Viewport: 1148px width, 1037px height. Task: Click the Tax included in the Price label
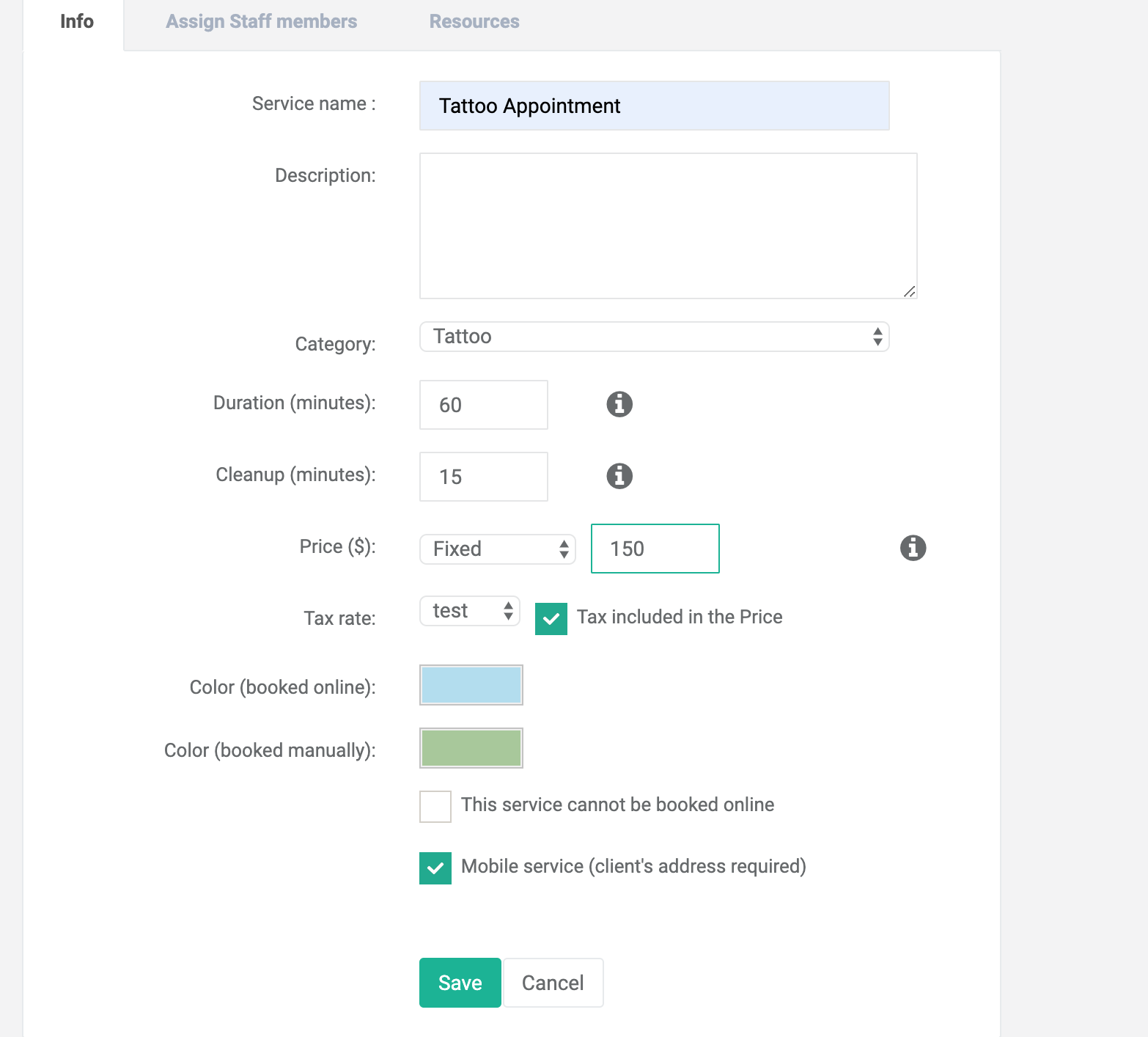coord(680,617)
